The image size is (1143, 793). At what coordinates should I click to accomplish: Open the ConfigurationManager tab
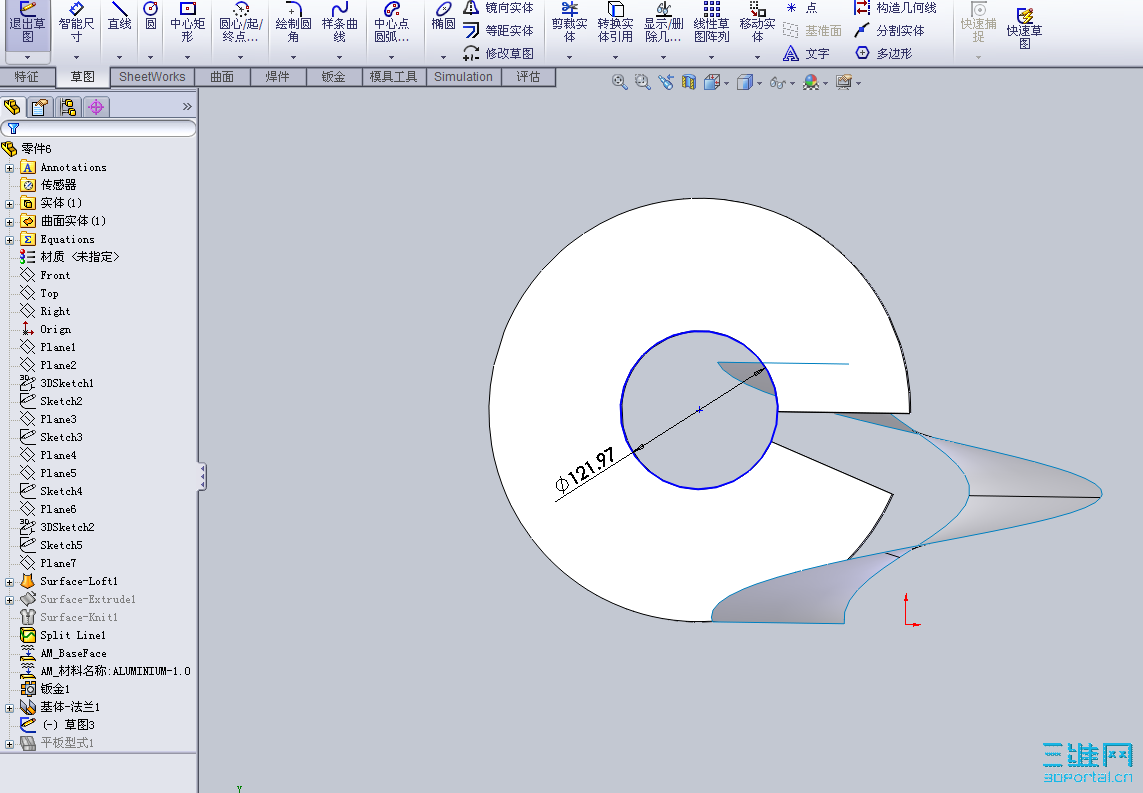click(68, 107)
